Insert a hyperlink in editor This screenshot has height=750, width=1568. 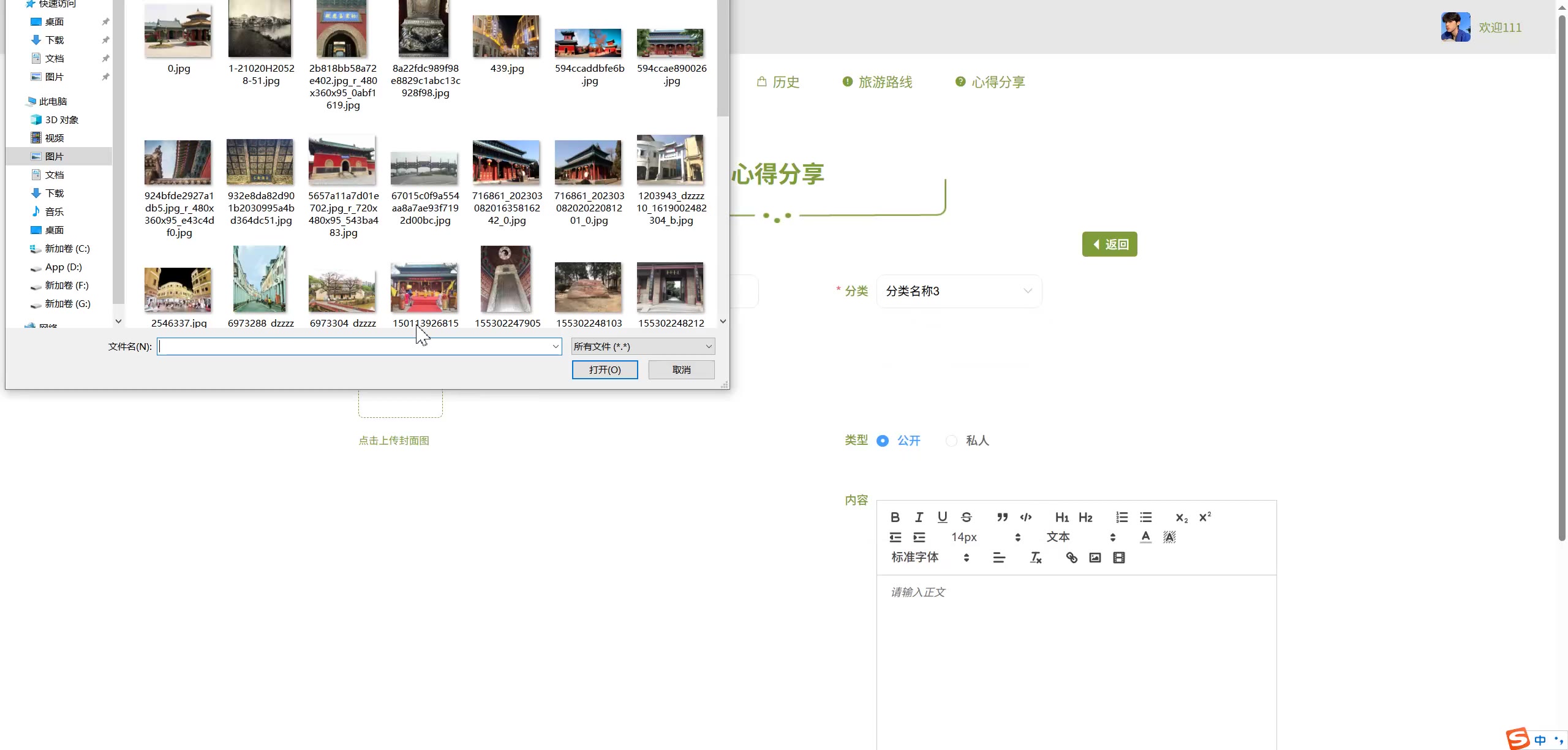point(1071,558)
